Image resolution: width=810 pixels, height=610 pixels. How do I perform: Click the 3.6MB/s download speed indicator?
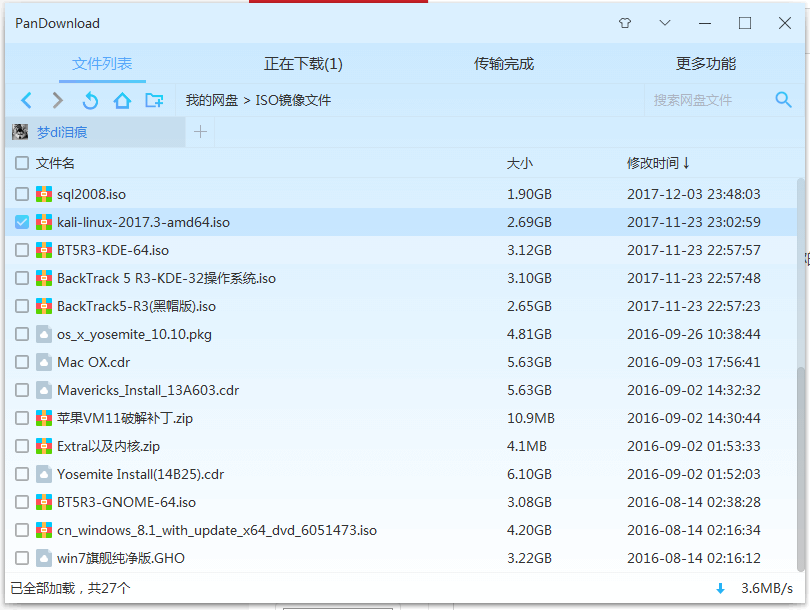point(767,588)
